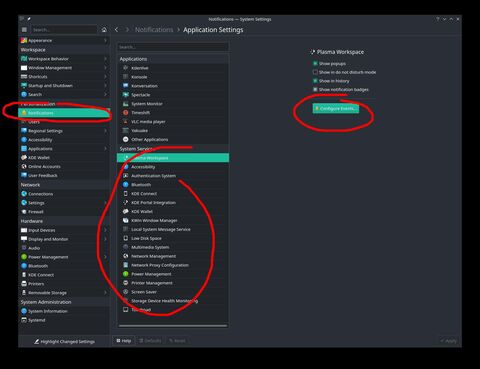The width and height of the screenshot is (480, 369).
Task: Expand the Appearance category arrow
Action: pyautogui.click(x=105, y=40)
